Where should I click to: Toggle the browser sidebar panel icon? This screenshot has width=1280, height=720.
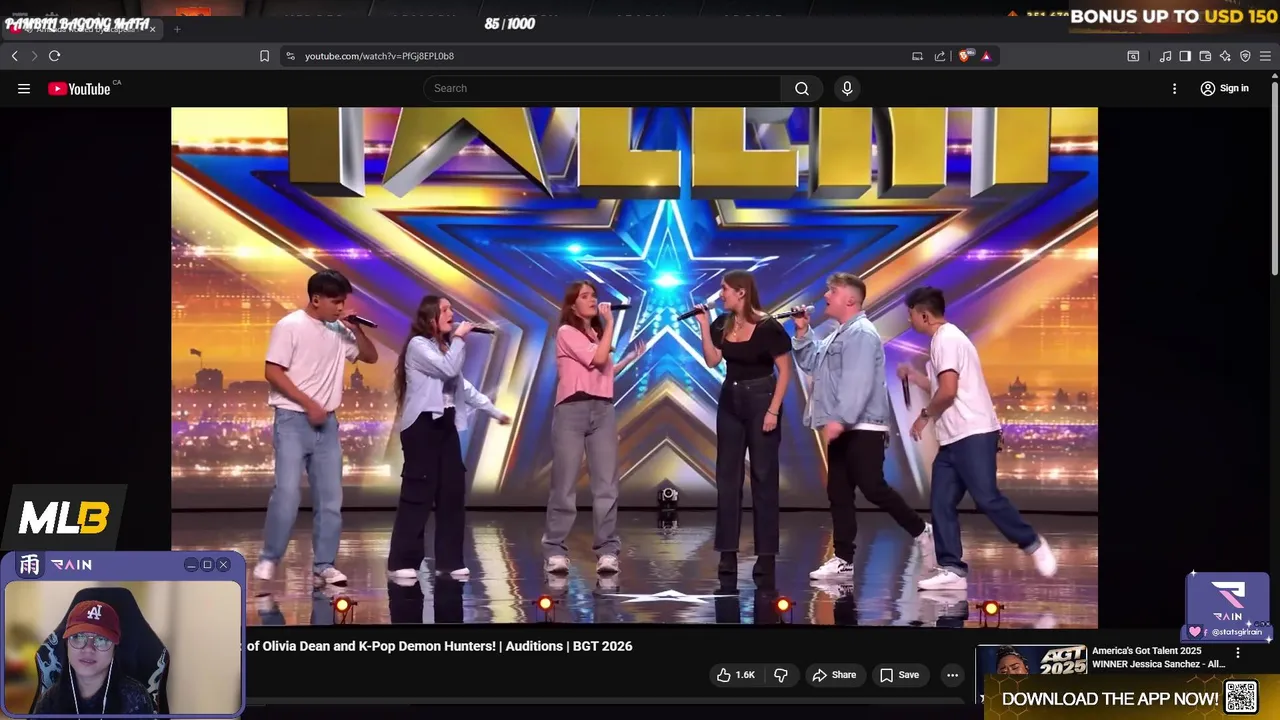[1185, 56]
